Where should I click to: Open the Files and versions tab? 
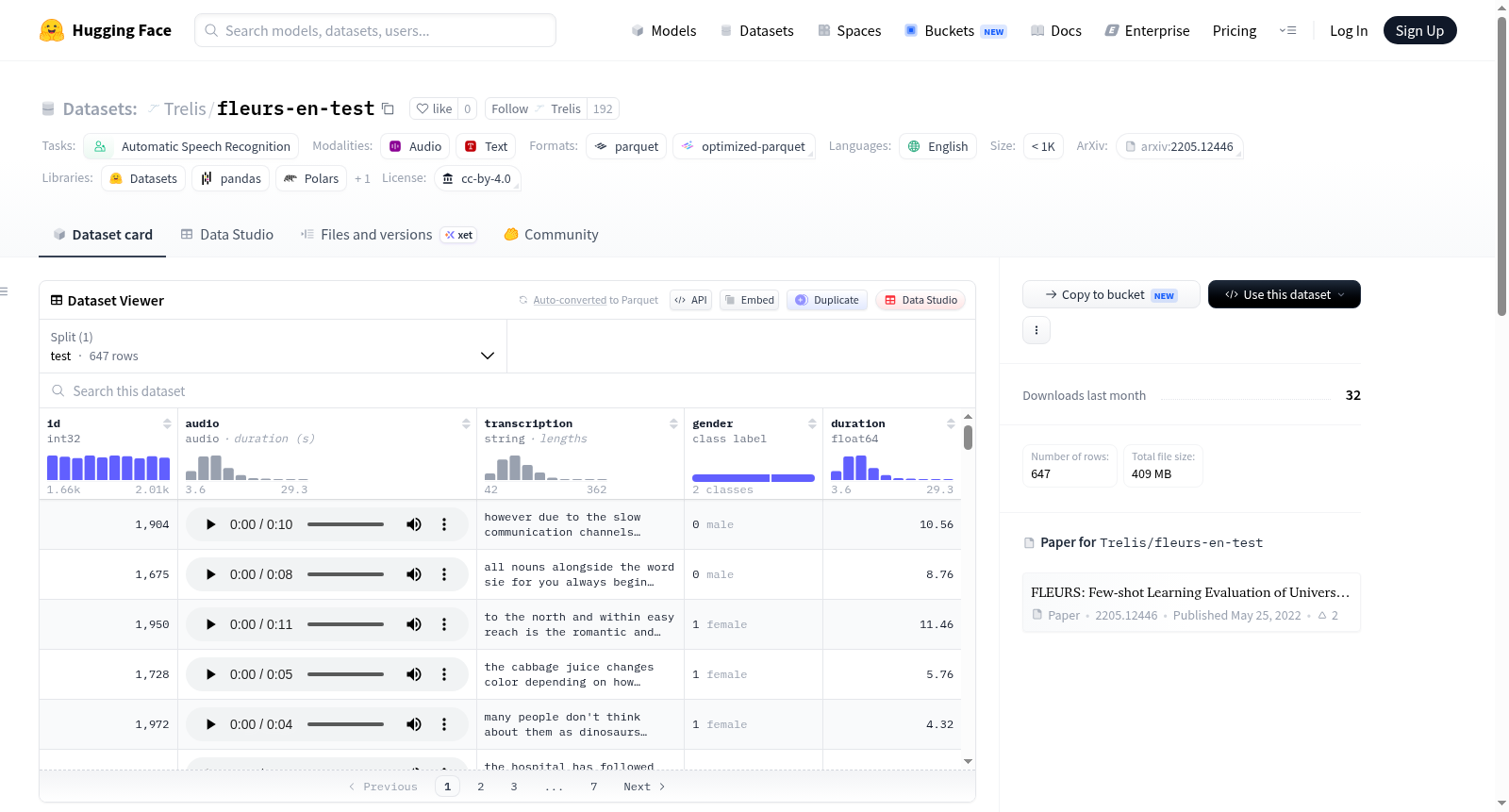coord(389,235)
